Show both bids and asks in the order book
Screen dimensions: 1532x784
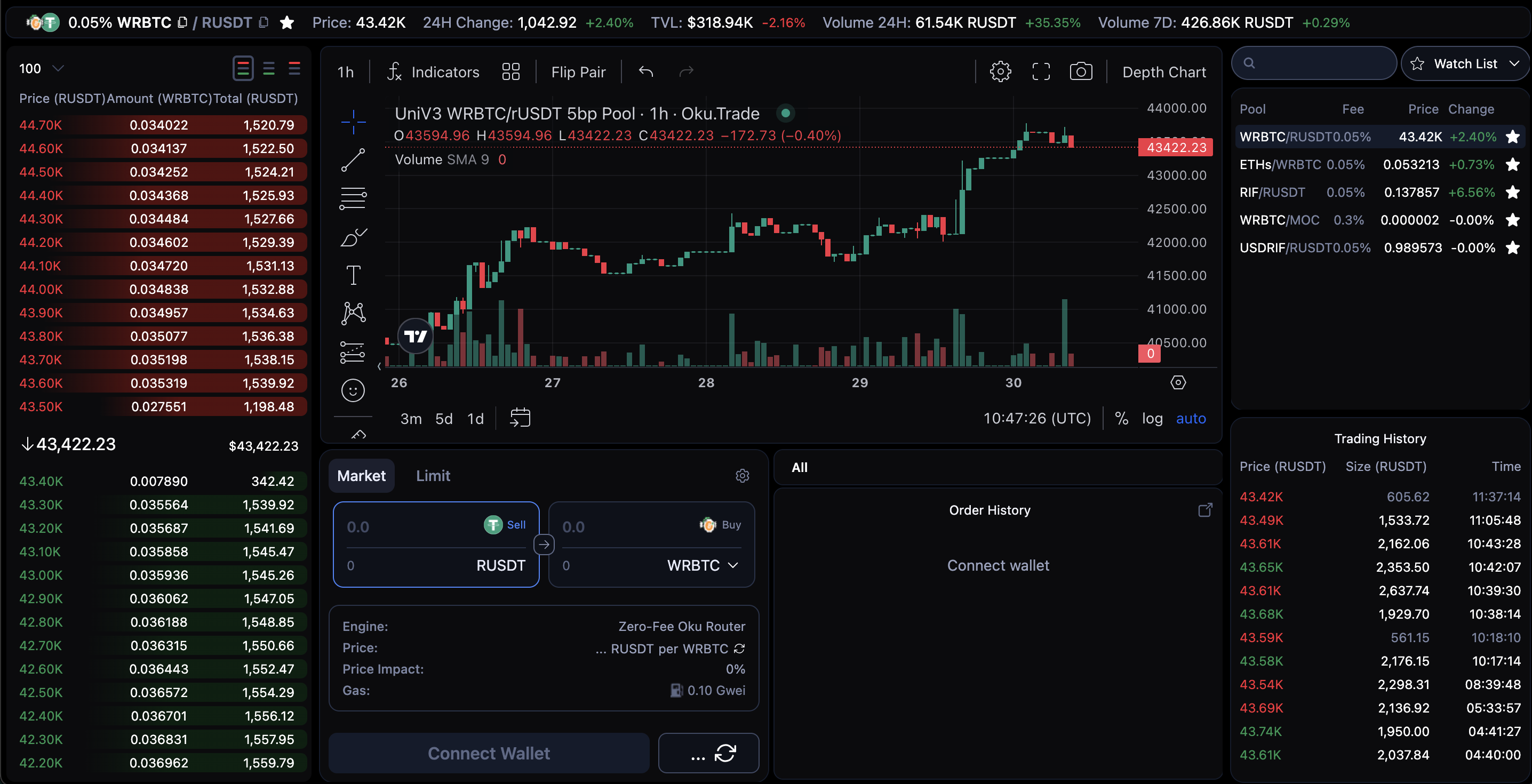pos(243,68)
